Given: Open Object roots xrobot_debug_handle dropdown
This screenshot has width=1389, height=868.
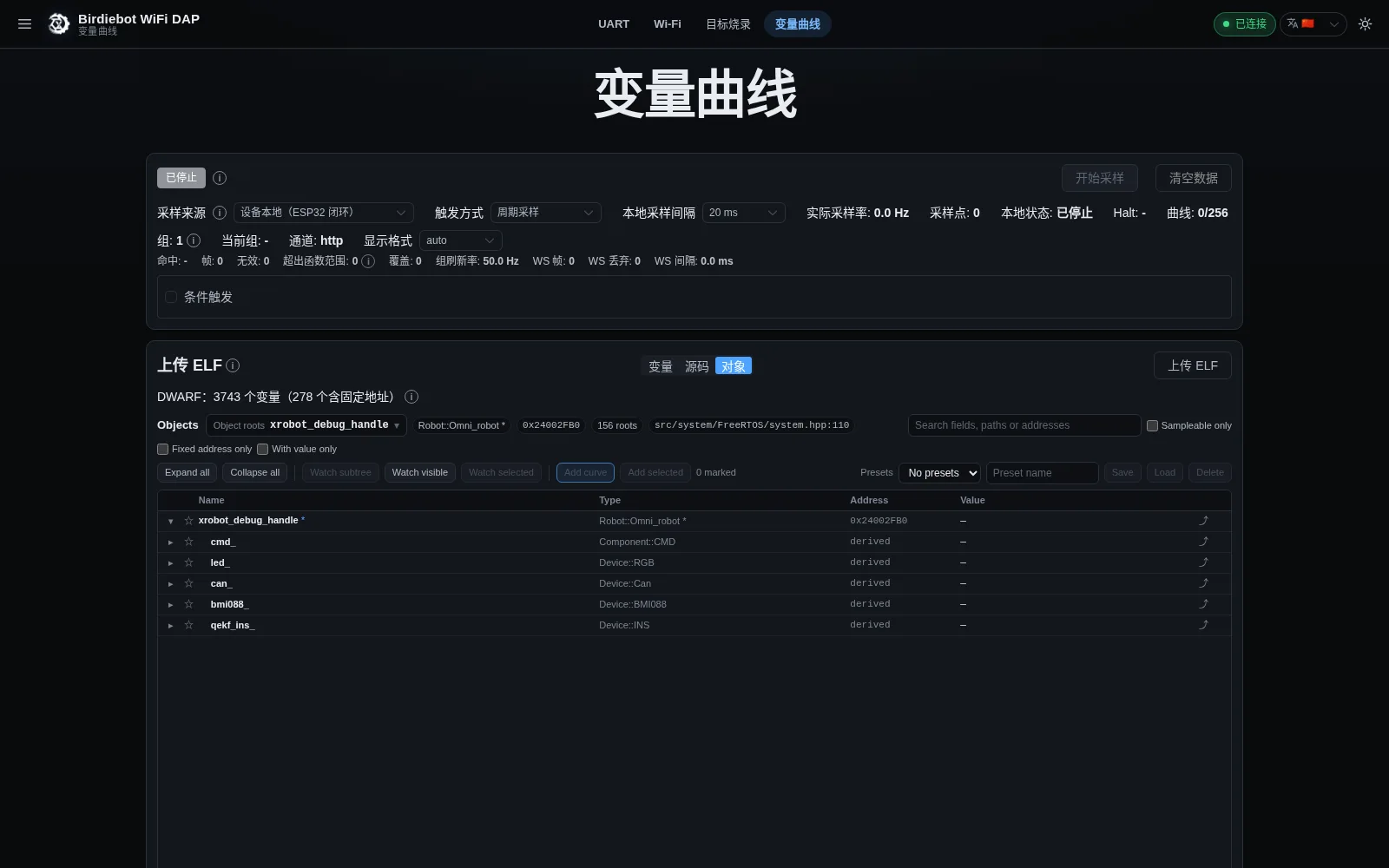Looking at the screenshot, I should click(x=306, y=425).
